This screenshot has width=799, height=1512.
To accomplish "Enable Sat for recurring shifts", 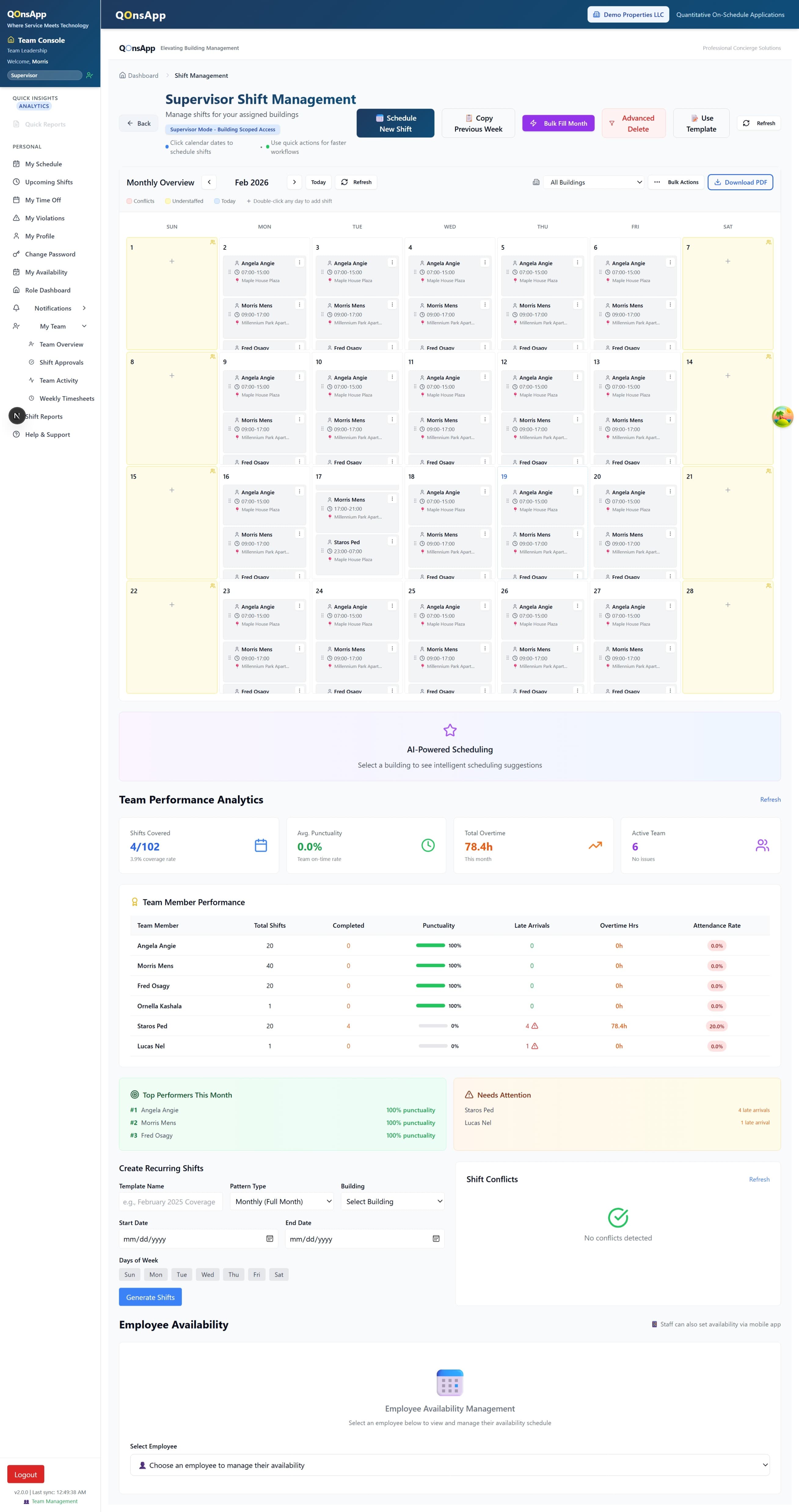I will pyautogui.click(x=279, y=1274).
